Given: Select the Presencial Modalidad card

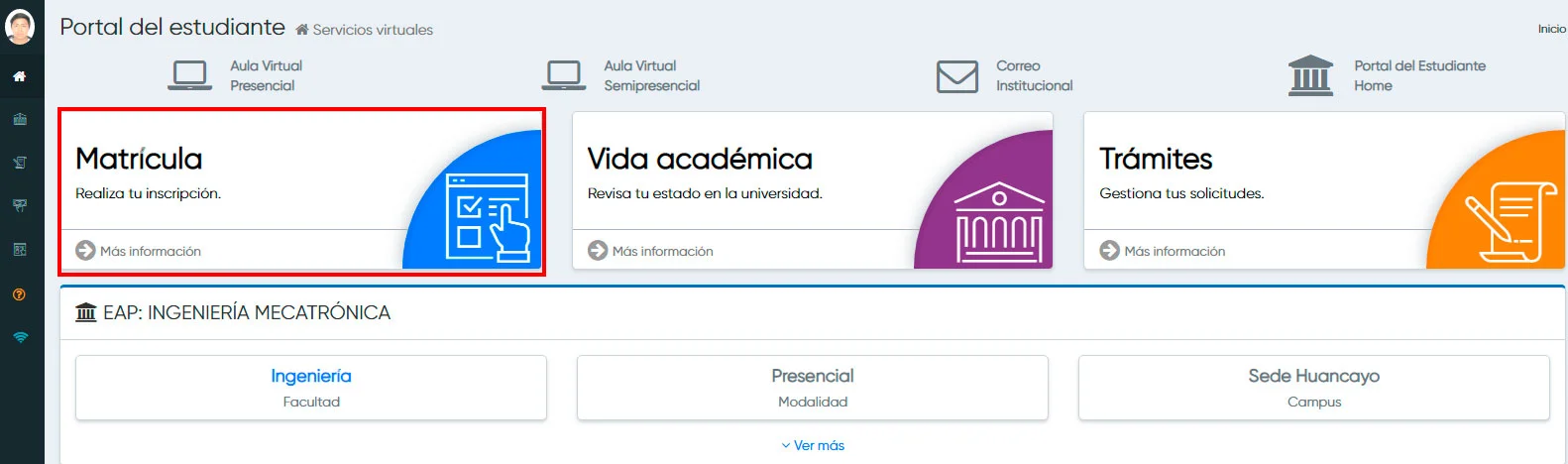Looking at the screenshot, I should coord(813,387).
